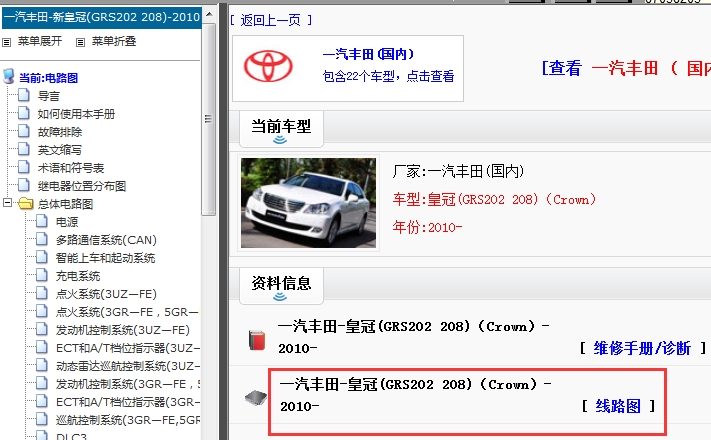Click the page icon for 智能上车和起动系统
This screenshot has height=440, width=711.
click(x=42, y=257)
